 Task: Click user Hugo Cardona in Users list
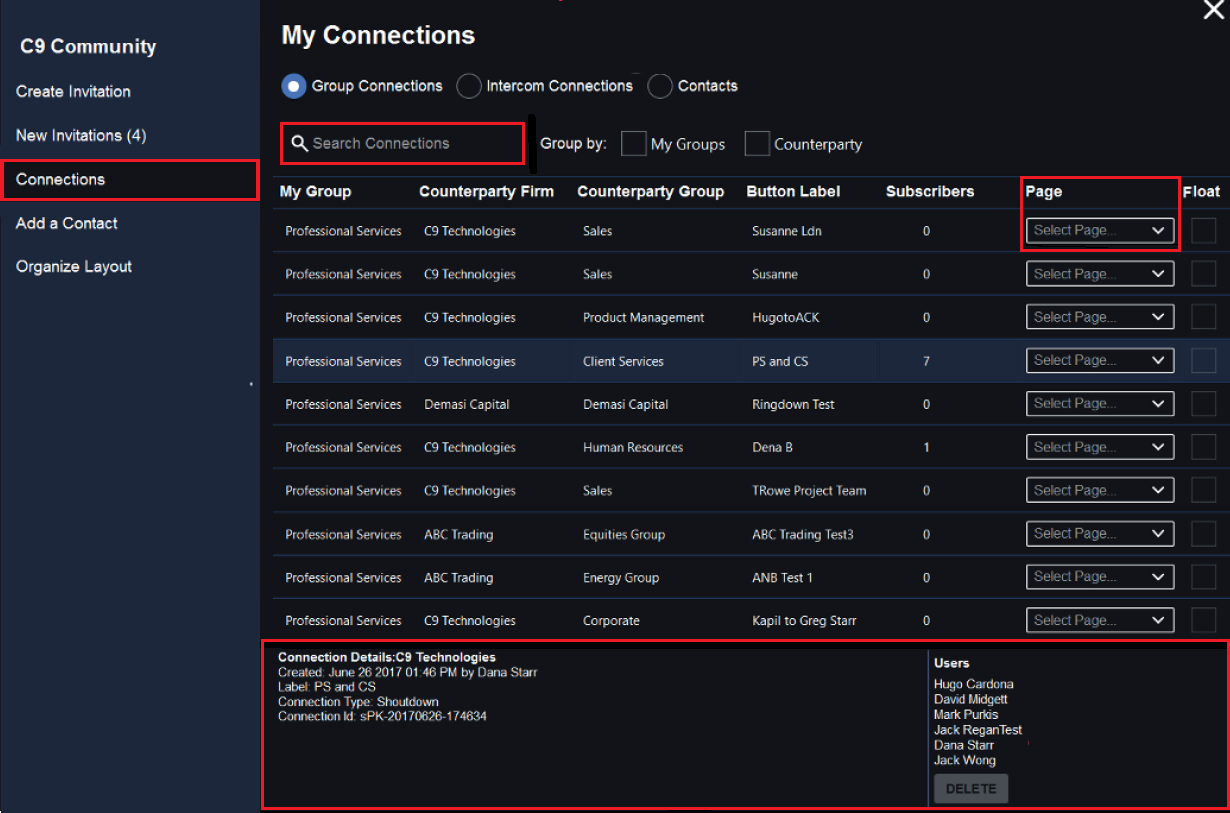pyautogui.click(x=974, y=685)
